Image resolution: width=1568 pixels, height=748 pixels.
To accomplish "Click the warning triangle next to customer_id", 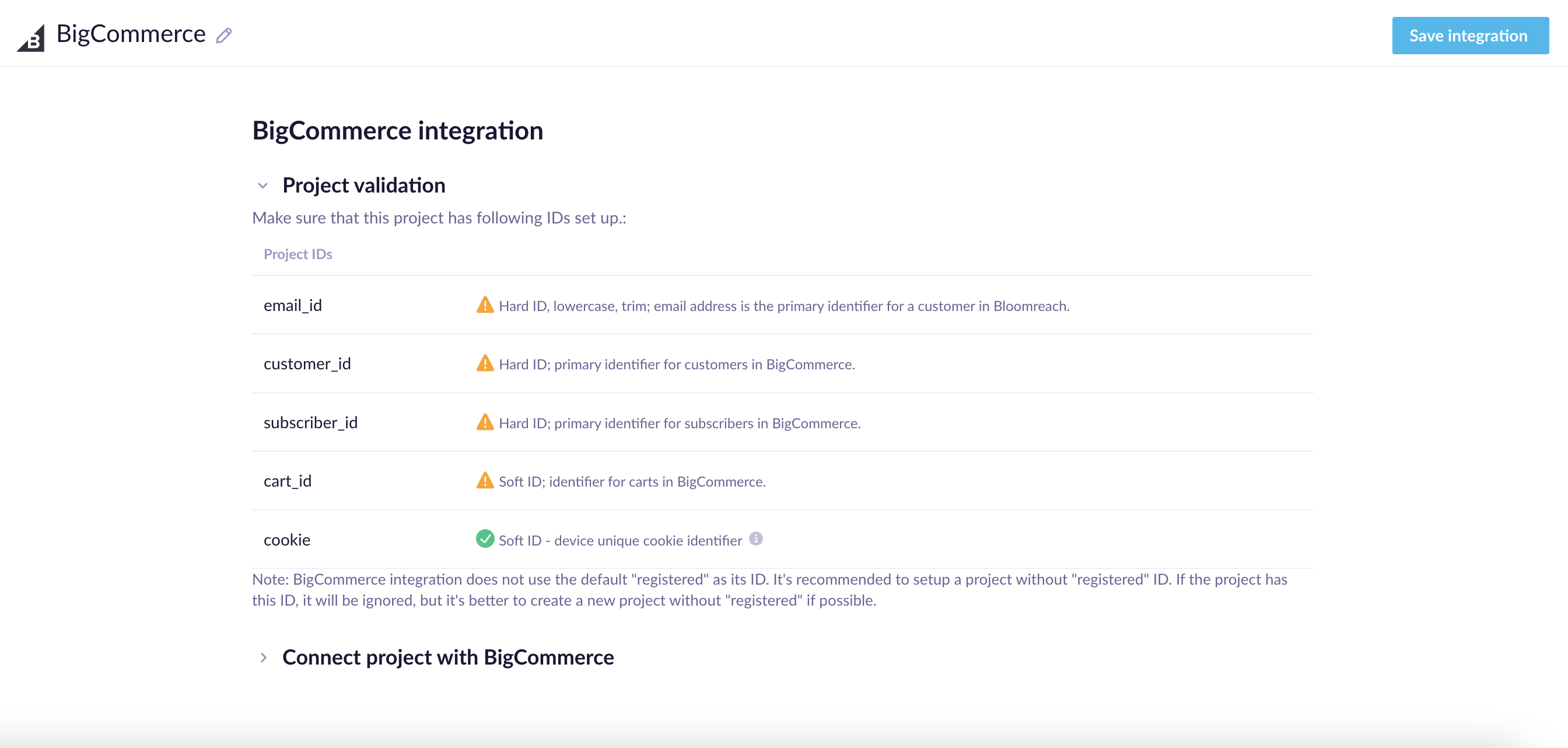I will coord(485,363).
